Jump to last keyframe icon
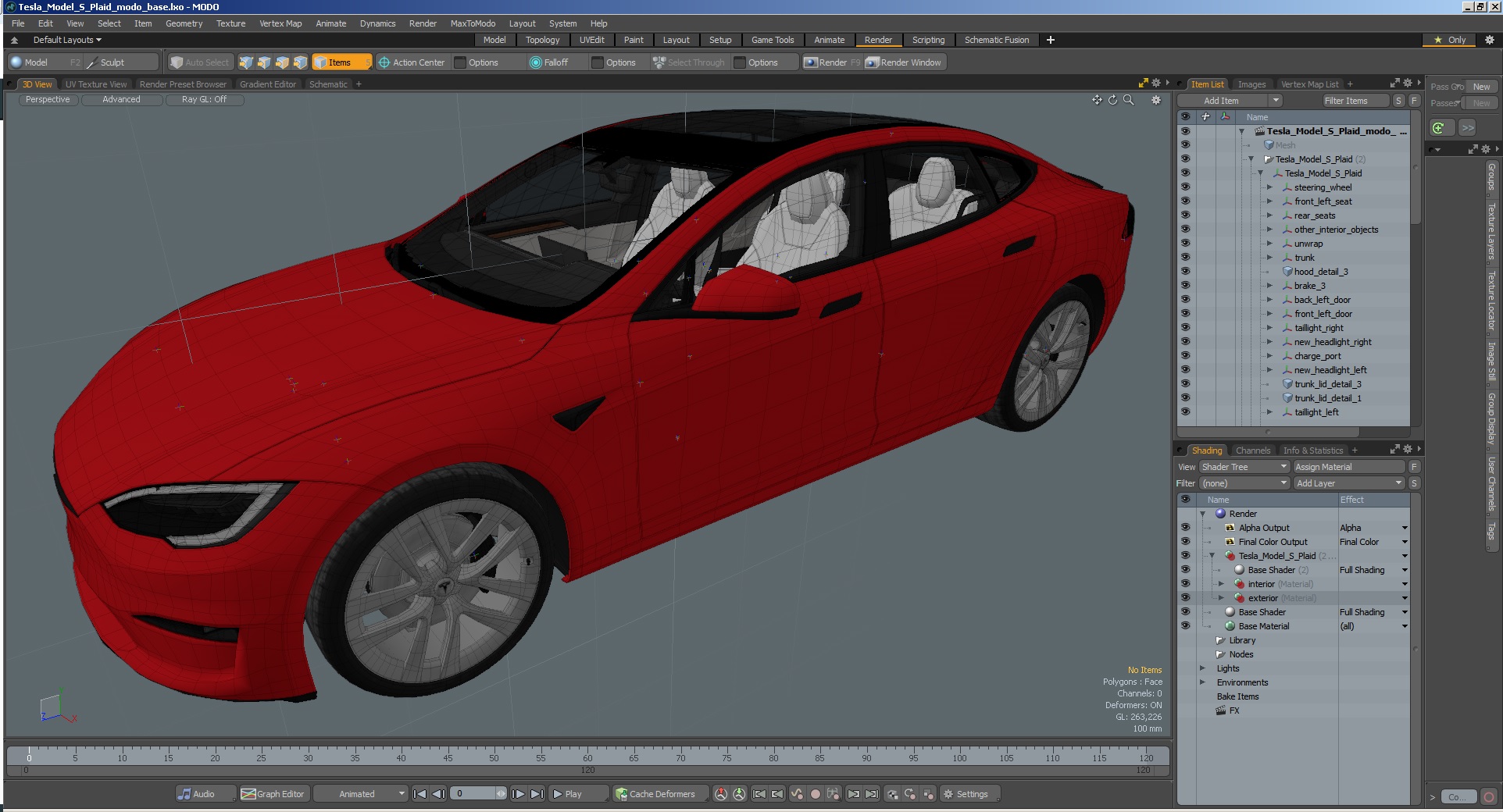 tap(872, 794)
